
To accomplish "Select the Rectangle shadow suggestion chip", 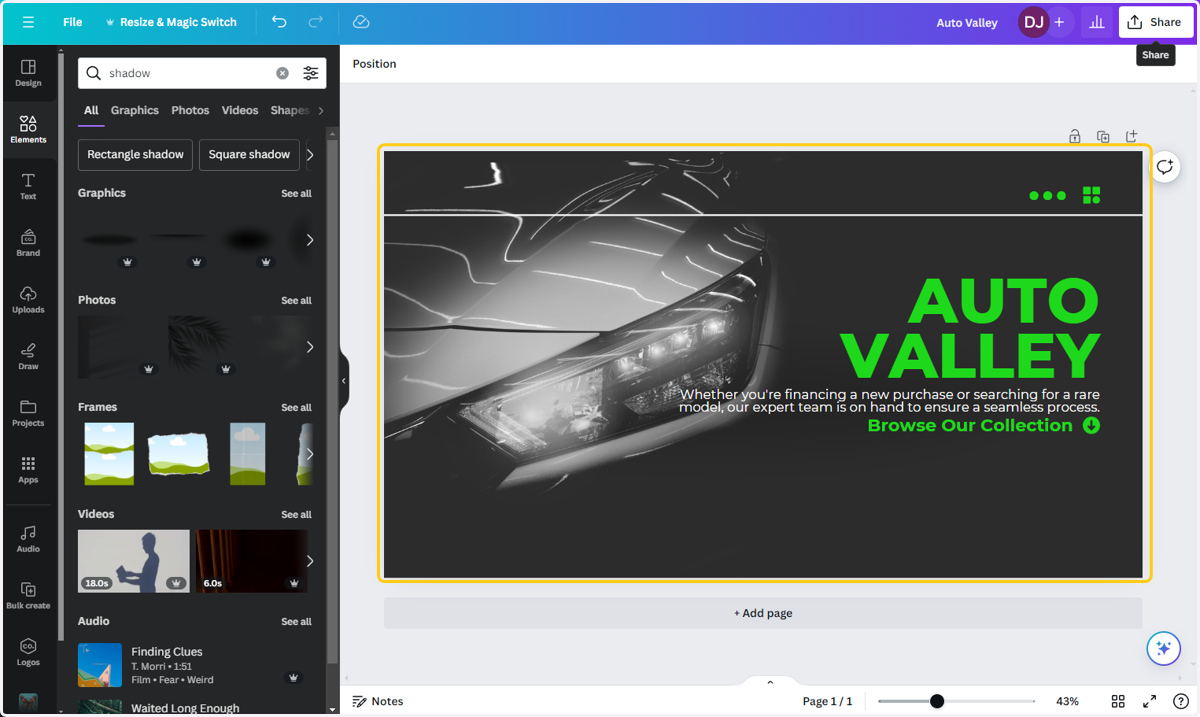I will (x=135, y=155).
